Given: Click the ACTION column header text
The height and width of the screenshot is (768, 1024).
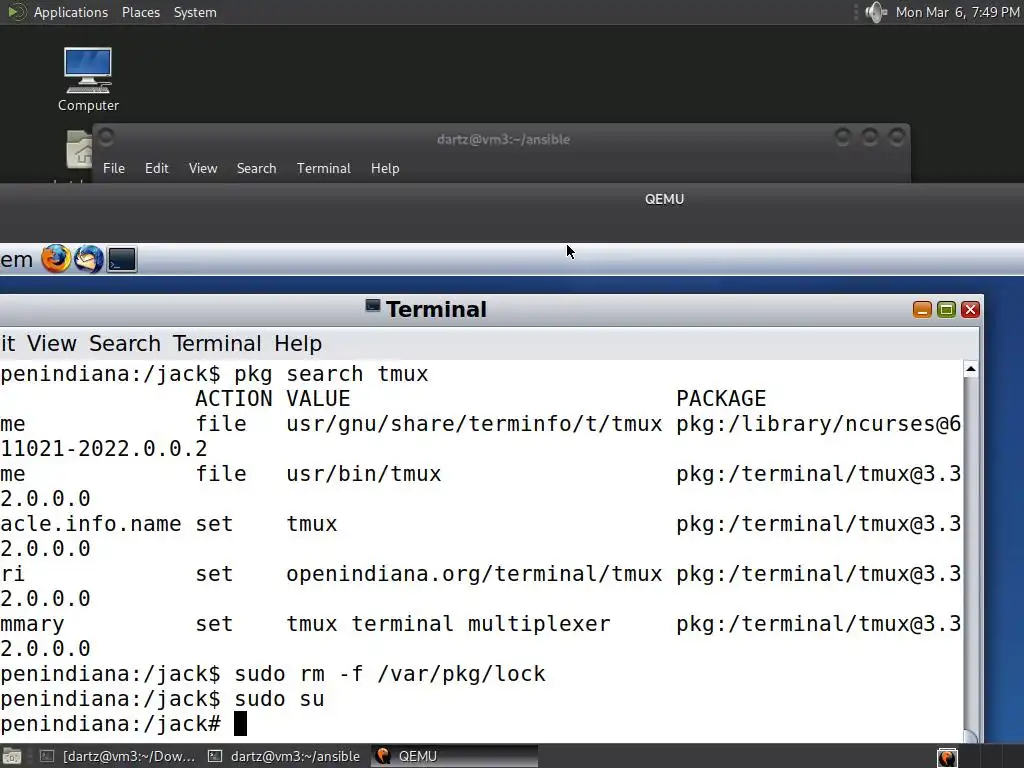Looking at the screenshot, I should click(x=233, y=398).
